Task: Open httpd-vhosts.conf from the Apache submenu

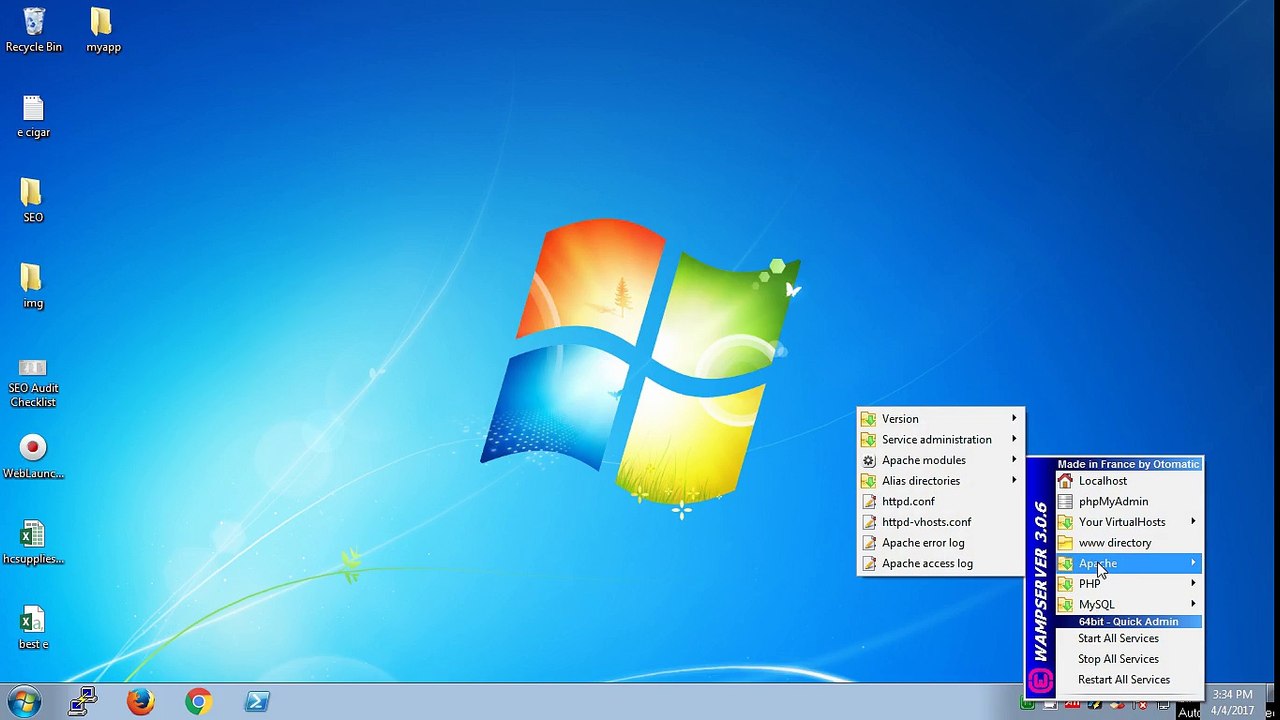Action: pyautogui.click(x=941, y=522)
